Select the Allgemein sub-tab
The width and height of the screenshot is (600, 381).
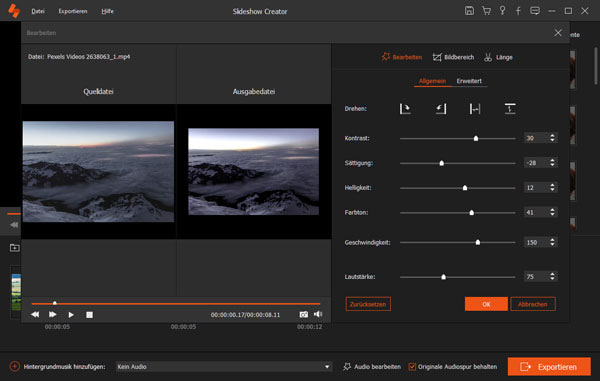tap(432, 81)
